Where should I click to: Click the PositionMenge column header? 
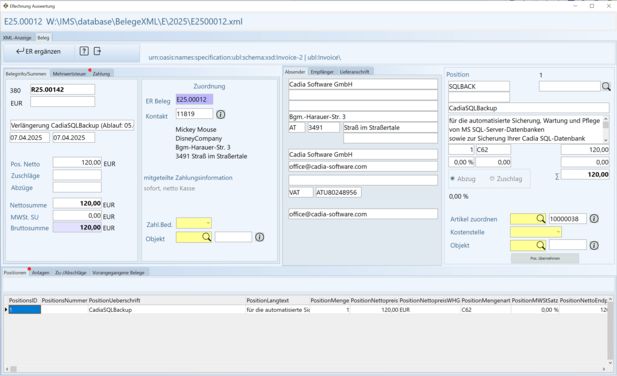pos(330,300)
